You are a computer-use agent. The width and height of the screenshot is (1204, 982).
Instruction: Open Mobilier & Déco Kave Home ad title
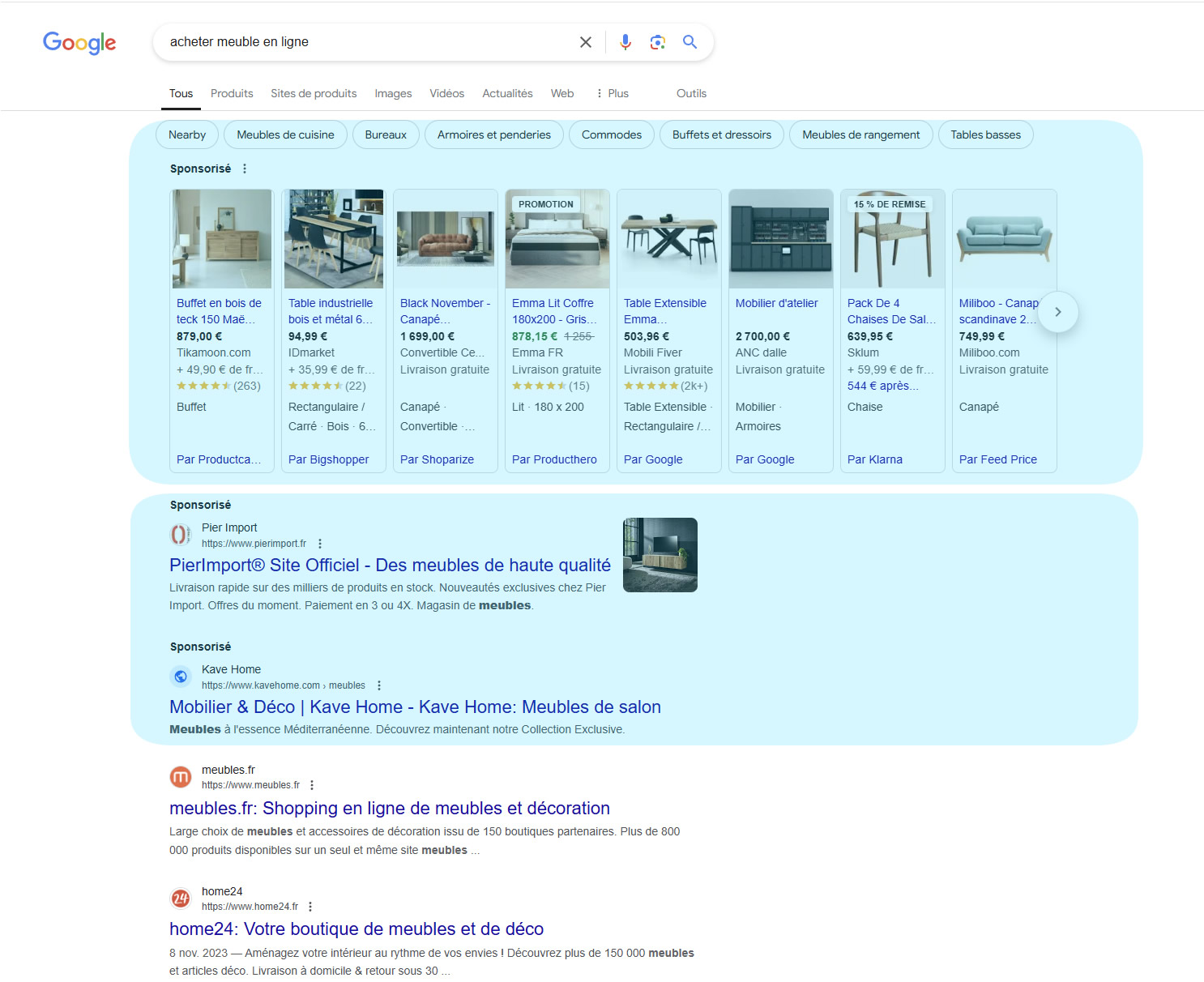[415, 707]
